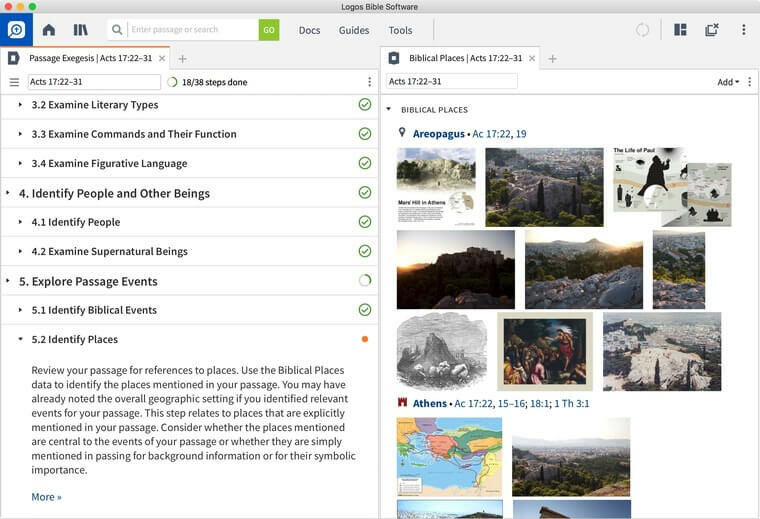Viewport: 760px width, 519px height.
Task: Open the Mars Hill in Athens infographic thumbnail
Action: pos(436,187)
